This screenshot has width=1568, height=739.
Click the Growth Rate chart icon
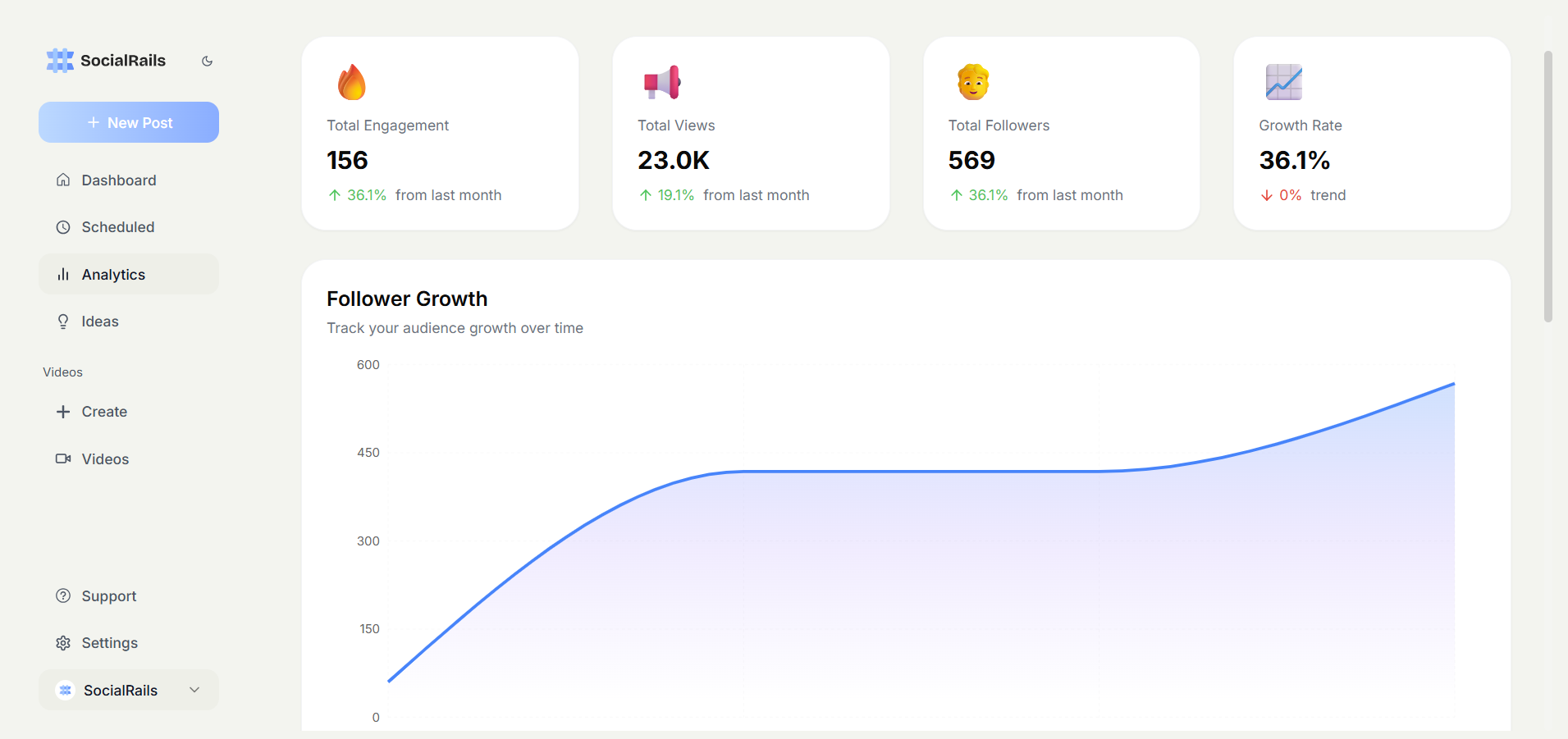click(1283, 82)
